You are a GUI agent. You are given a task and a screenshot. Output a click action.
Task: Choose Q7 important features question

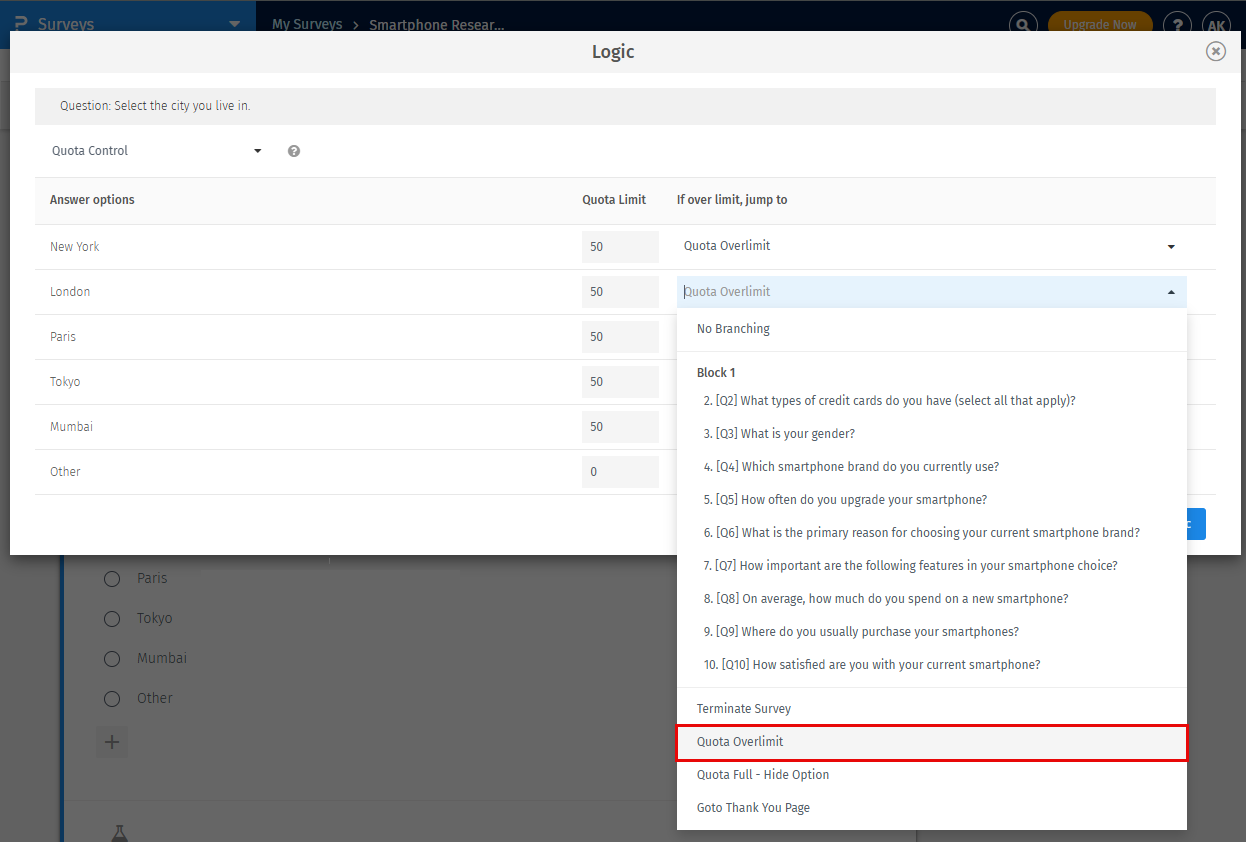point(932,566)
